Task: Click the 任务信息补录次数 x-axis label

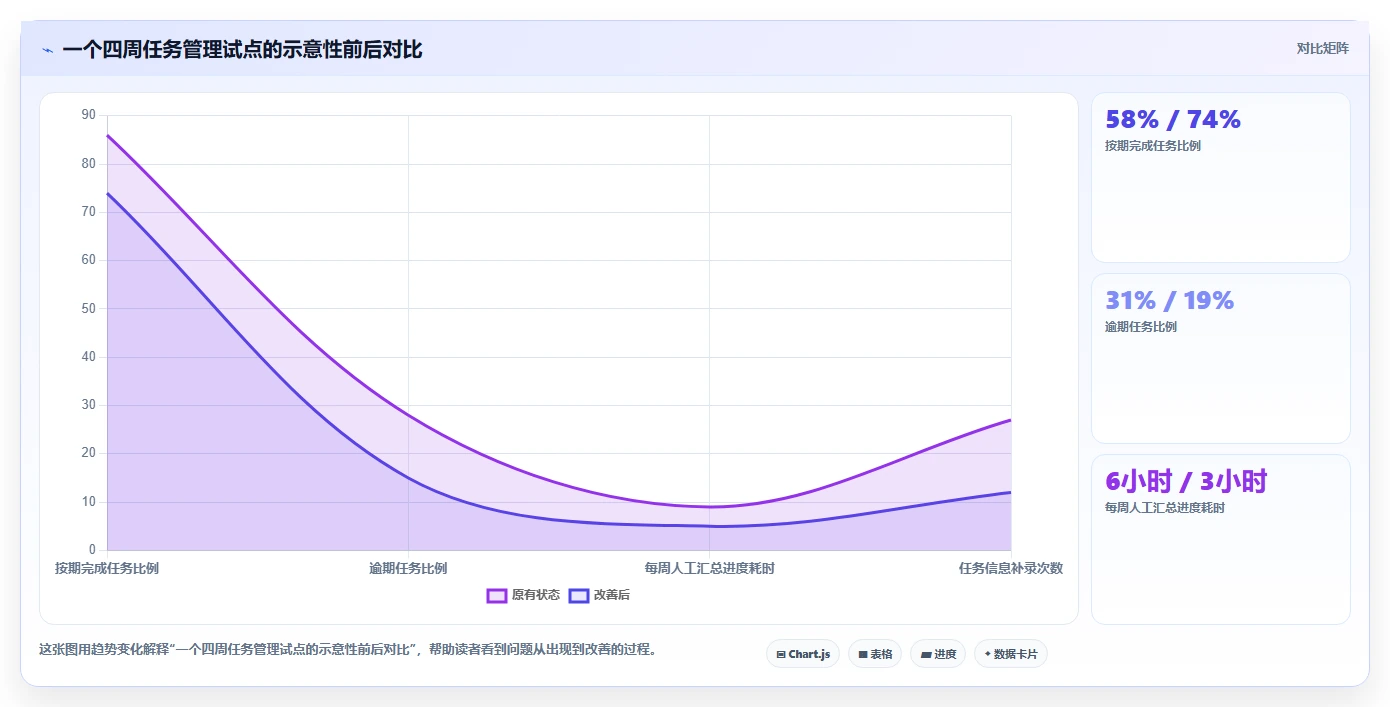Action: pos(1011,568)
